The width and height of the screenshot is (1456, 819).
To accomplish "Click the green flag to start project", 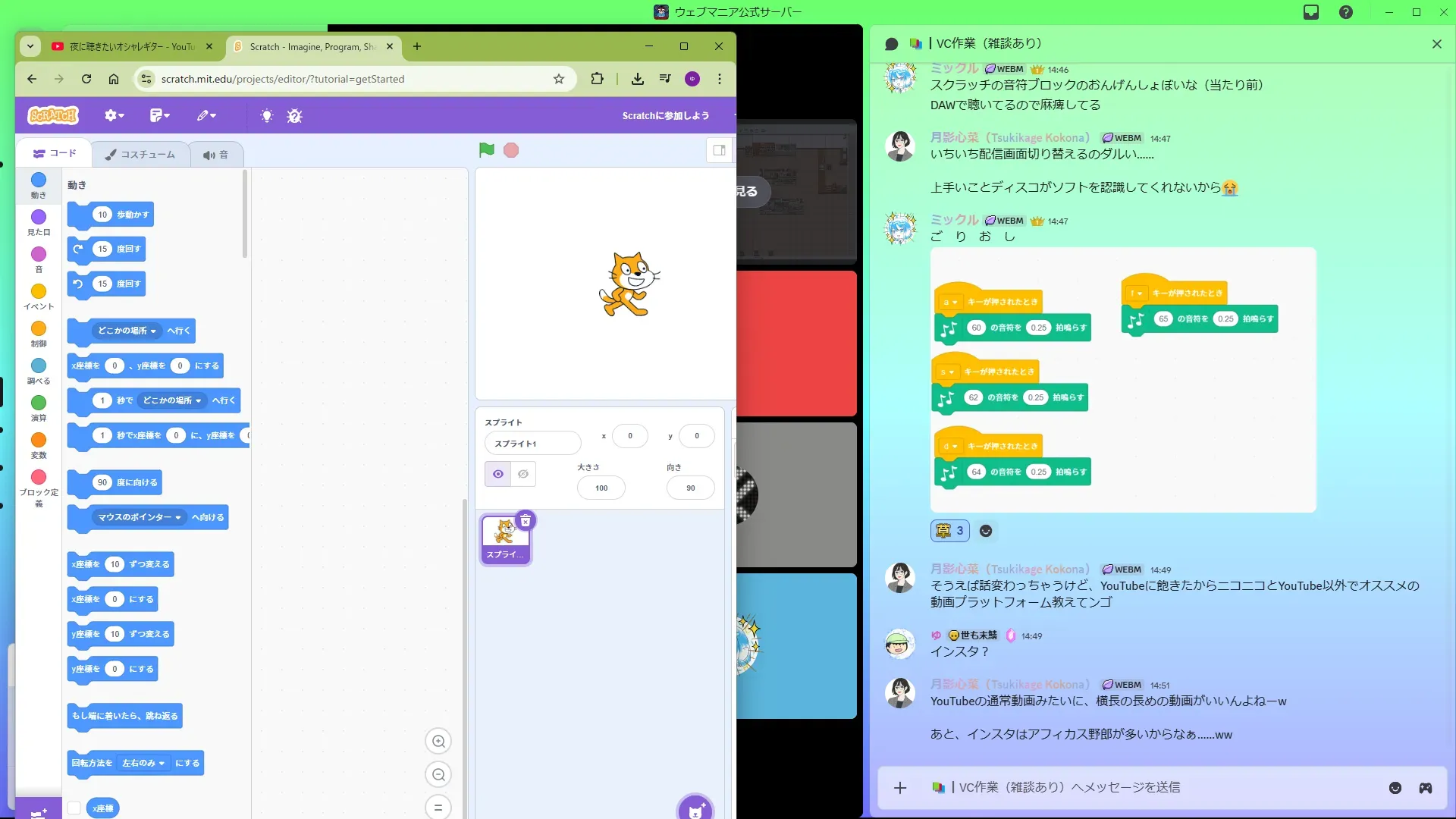I will 486,150.
